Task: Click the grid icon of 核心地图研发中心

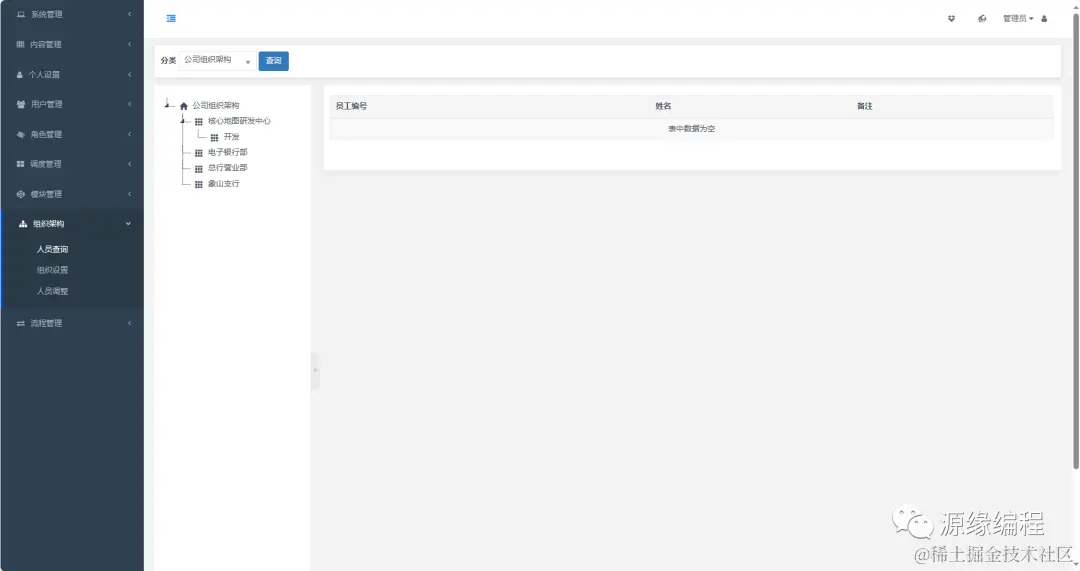Action: 198,121
